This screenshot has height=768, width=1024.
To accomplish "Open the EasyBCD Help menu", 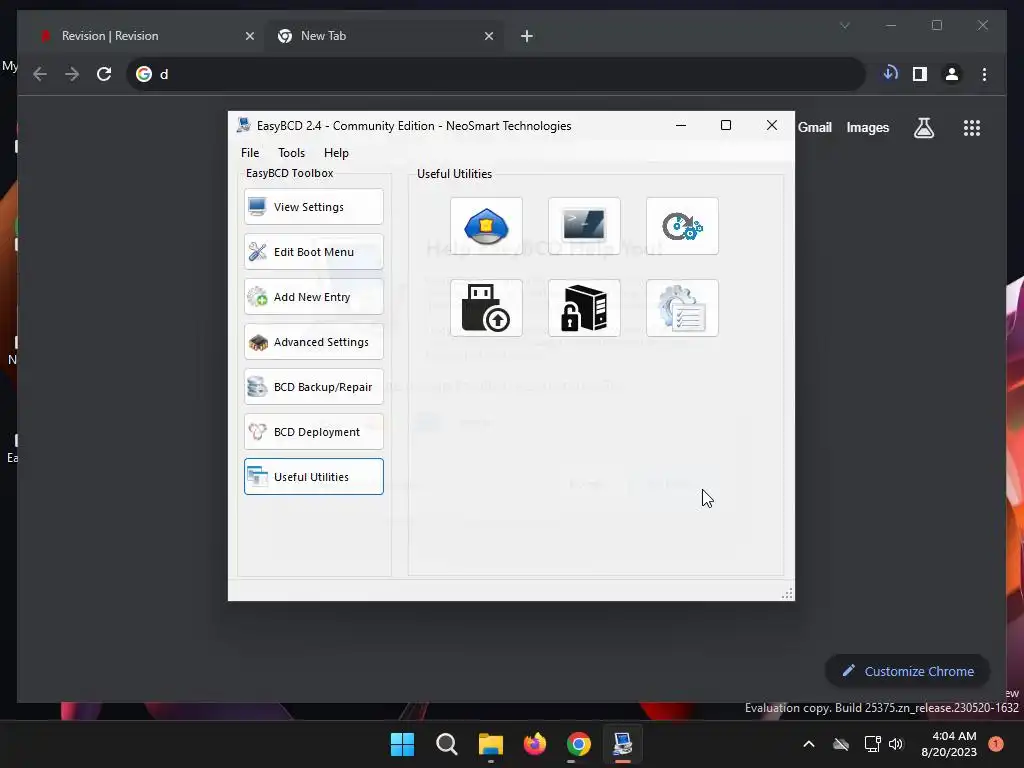I will 336,153.
